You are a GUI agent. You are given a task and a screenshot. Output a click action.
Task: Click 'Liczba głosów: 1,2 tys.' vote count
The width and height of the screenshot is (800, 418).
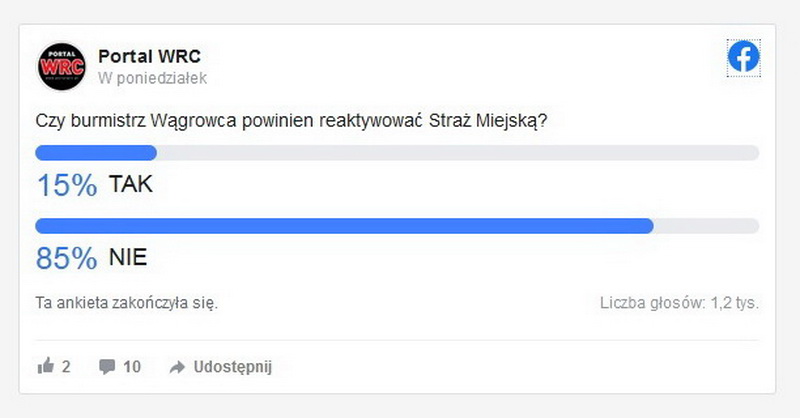tap(680, 303)
